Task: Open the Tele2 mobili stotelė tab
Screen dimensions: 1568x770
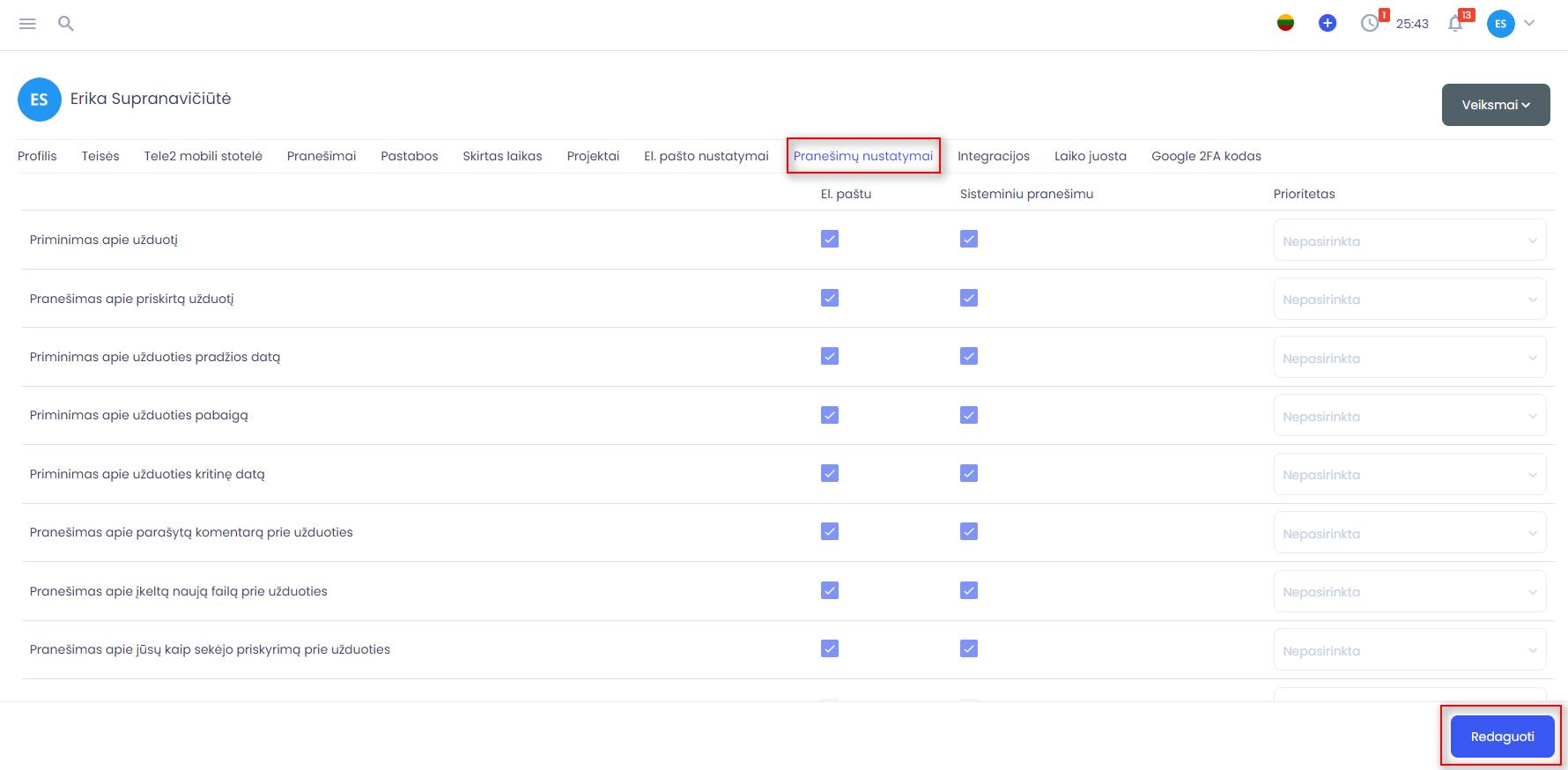Action: pos(203,156)
